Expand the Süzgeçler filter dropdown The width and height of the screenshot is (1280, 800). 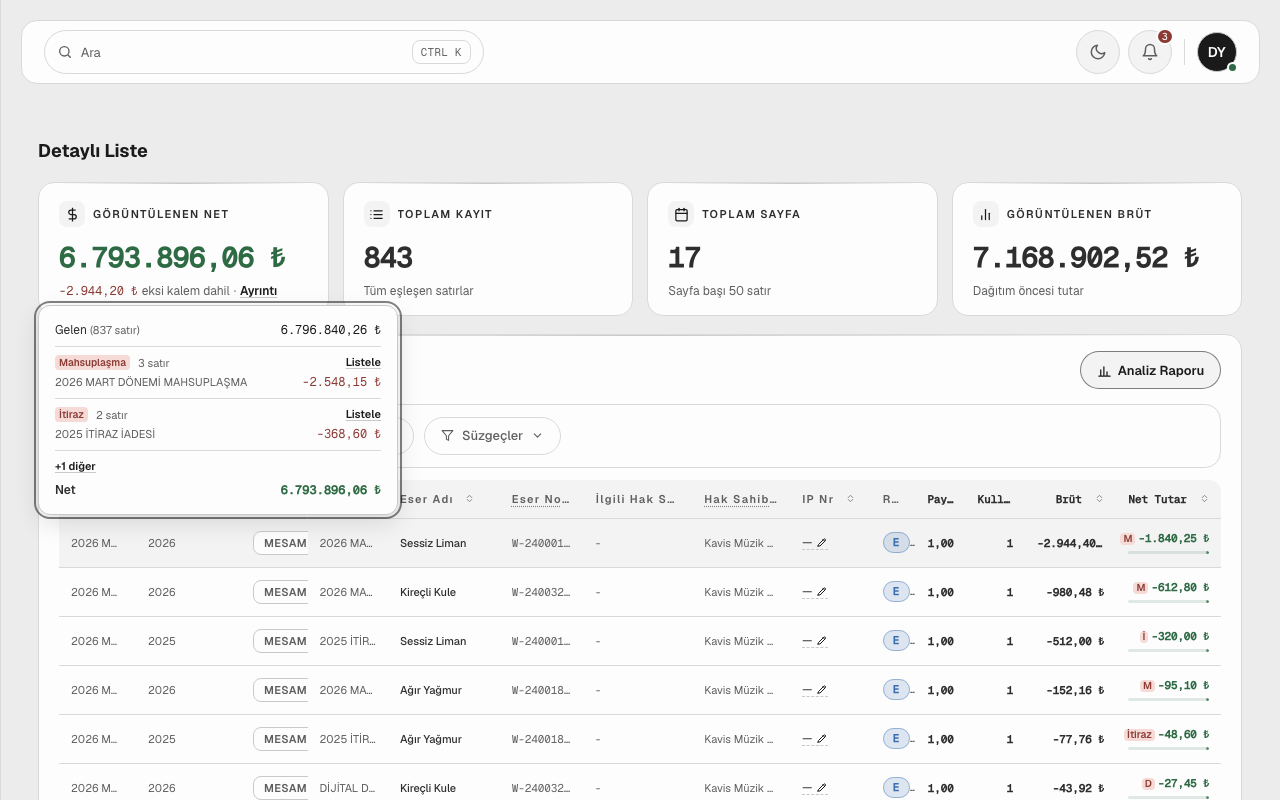pos(492,435)
